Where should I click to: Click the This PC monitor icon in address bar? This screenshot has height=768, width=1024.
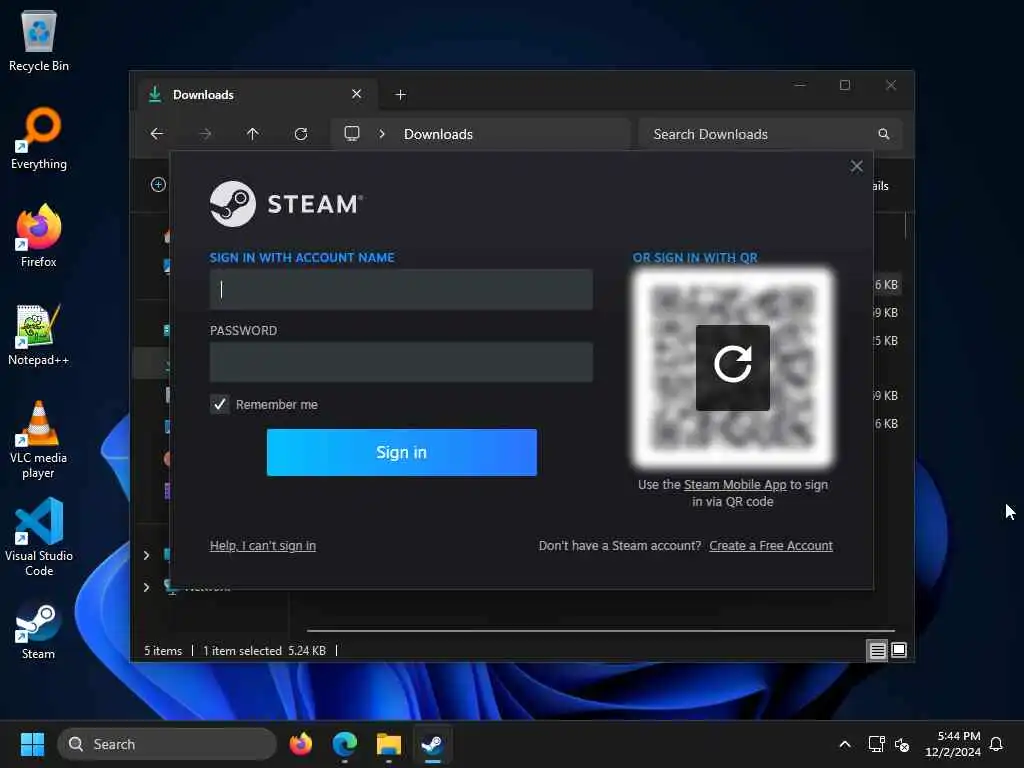[x=351, y=134]
